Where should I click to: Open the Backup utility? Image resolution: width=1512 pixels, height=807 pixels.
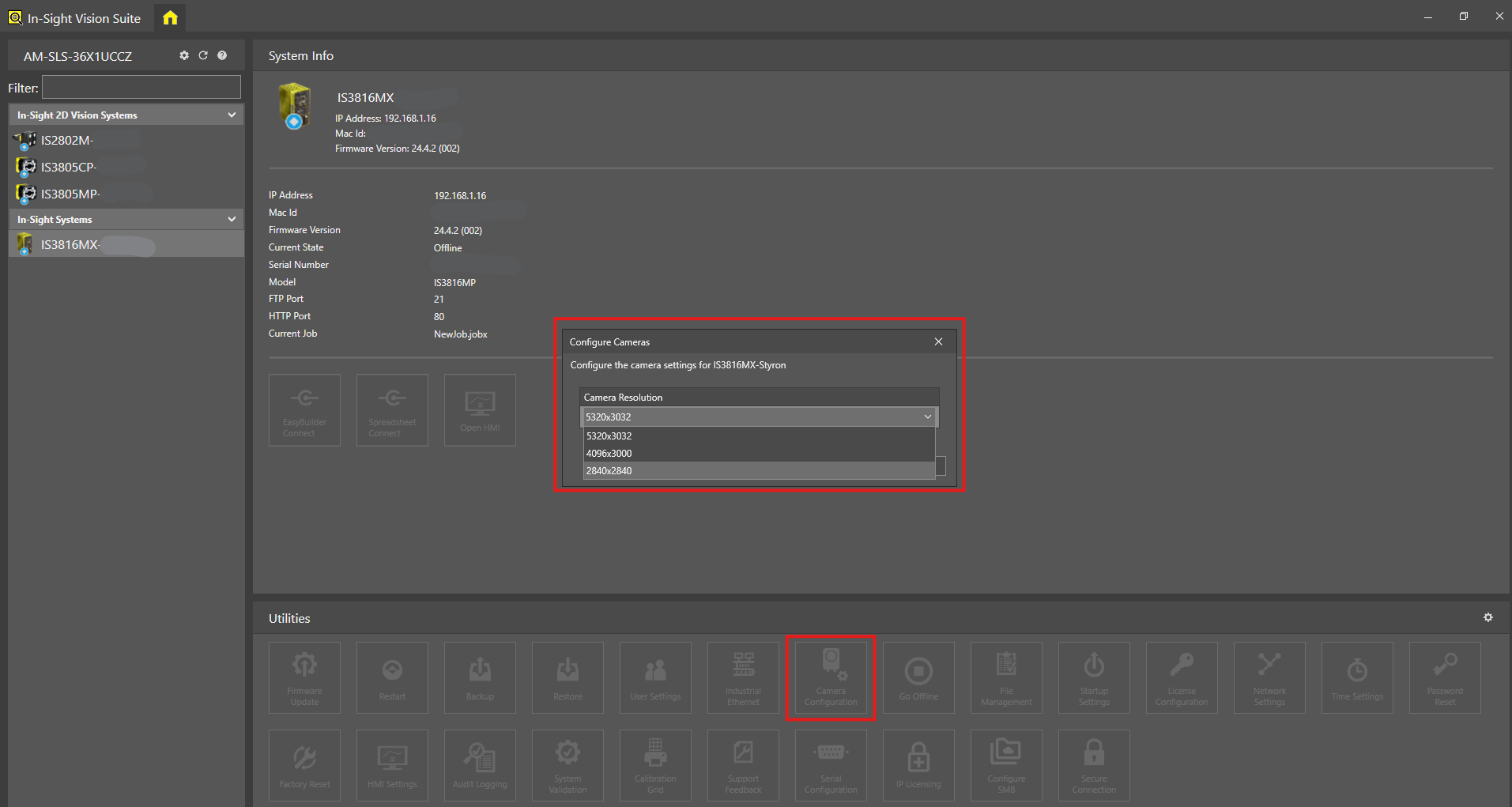480,677
